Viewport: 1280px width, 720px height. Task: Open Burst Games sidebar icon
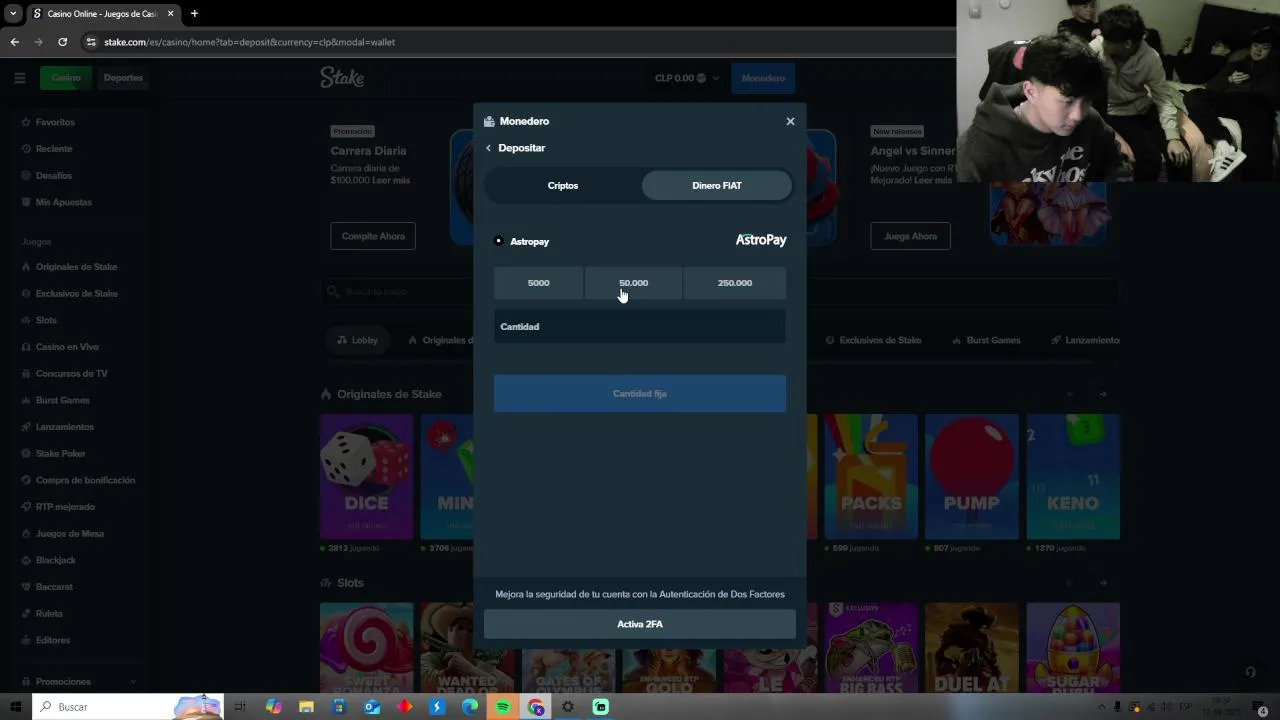26,400
